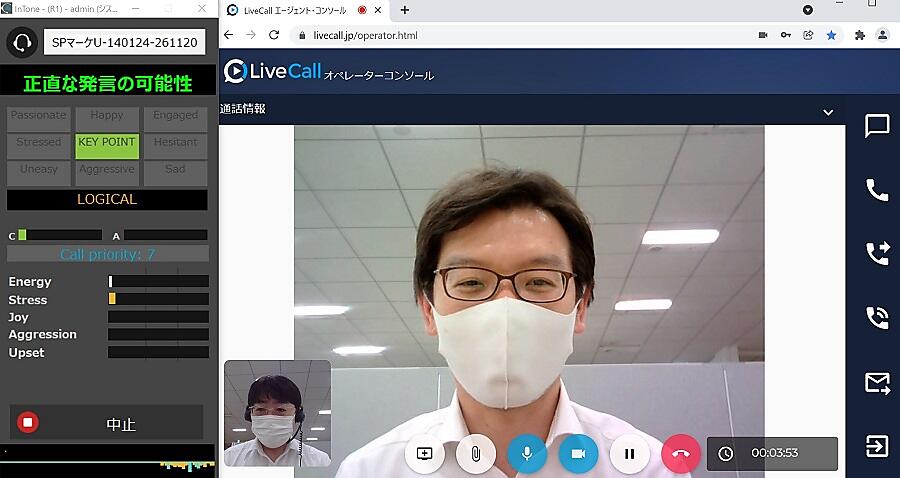Open the Chrome profile dropdown arrow
The width and height of the screenshot is (900, 478).
tap(808, 10)
